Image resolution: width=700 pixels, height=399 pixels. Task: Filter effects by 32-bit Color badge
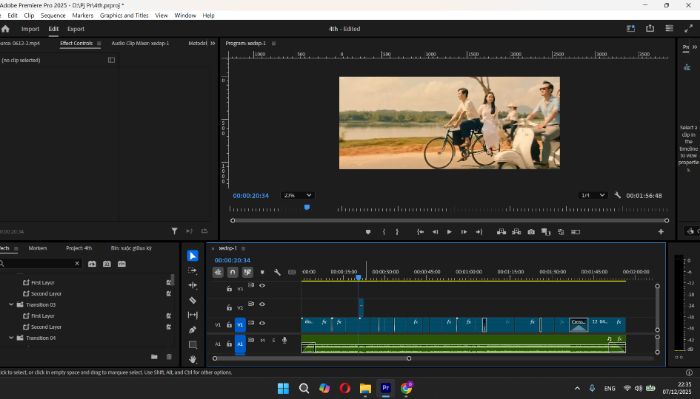coord(107,264)
